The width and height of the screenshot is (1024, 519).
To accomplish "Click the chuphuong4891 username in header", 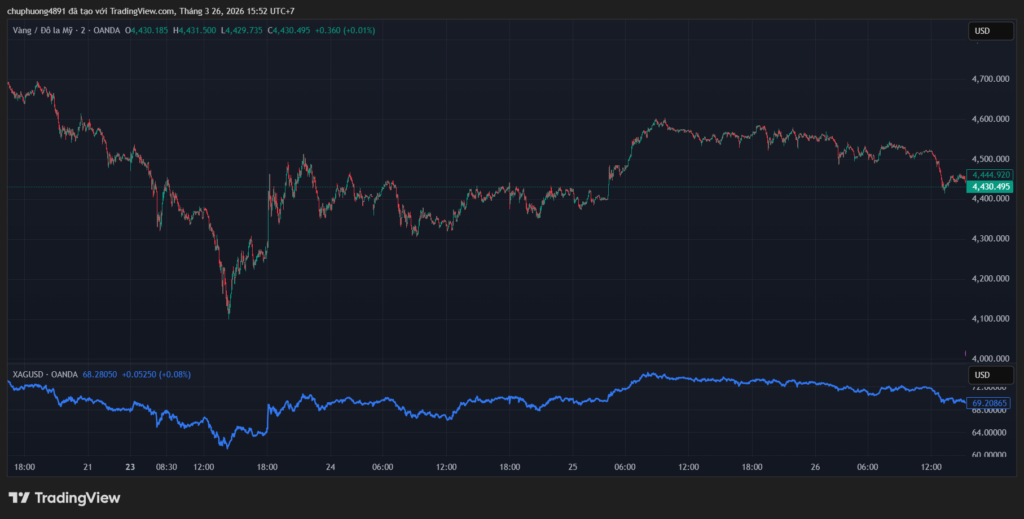I will [x=37, y=11].
